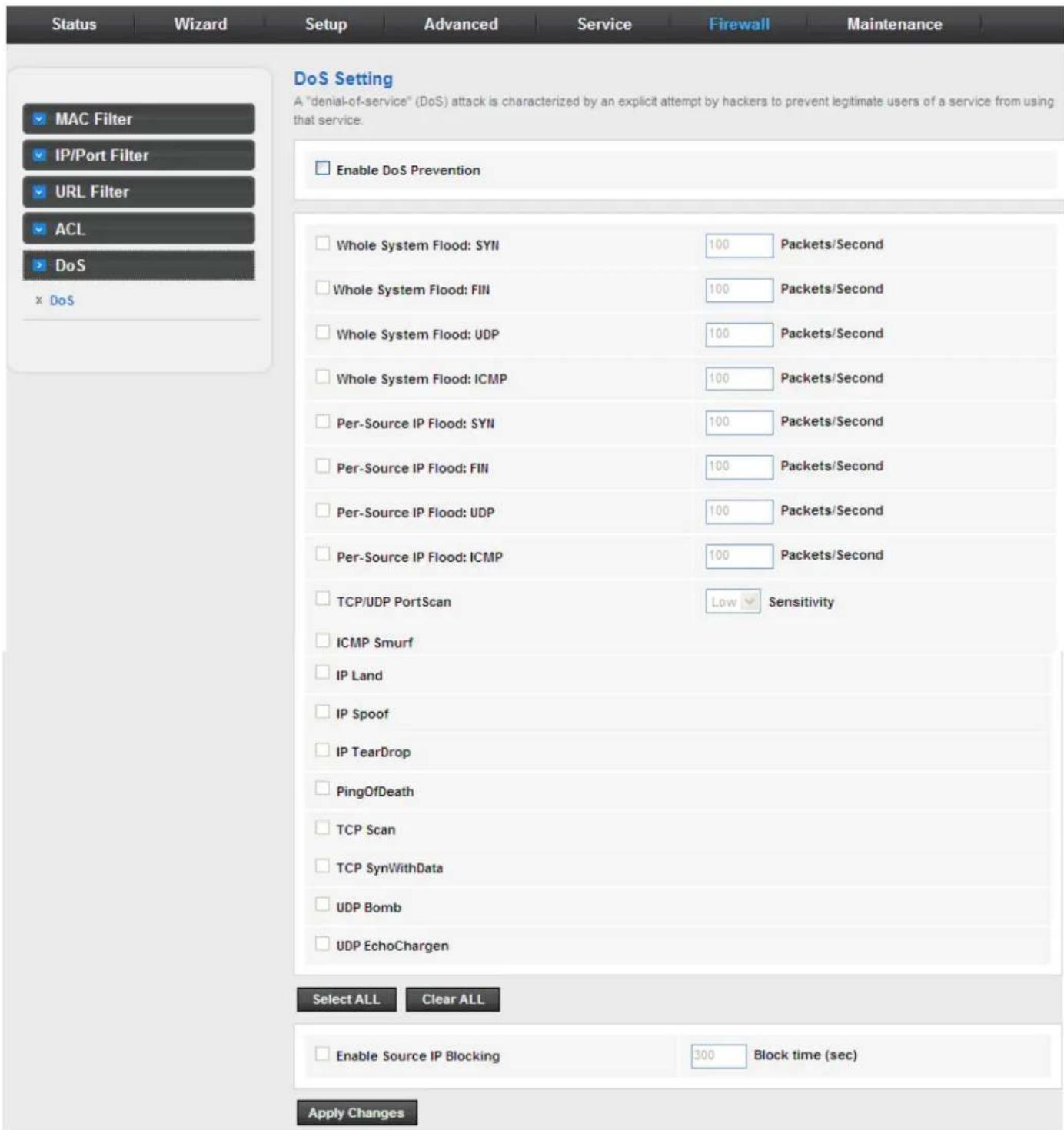1064x1130 pixels.
Task: Click the Block time (sec) field
Action: click(718, 1055)
